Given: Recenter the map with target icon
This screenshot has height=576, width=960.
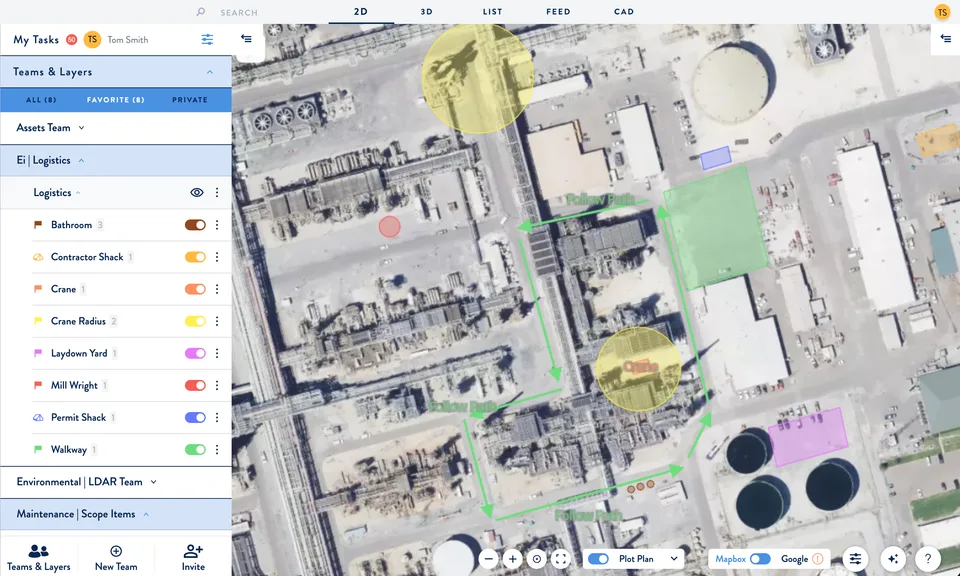Looking at the screenshot, I should 537,559.
